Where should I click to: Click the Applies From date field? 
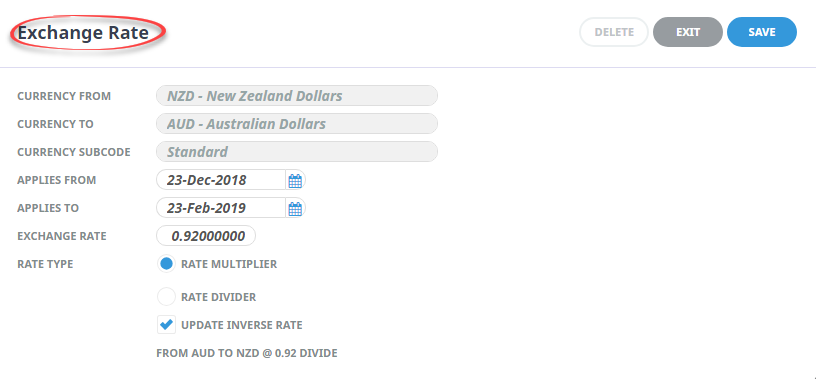coord(221,180)
